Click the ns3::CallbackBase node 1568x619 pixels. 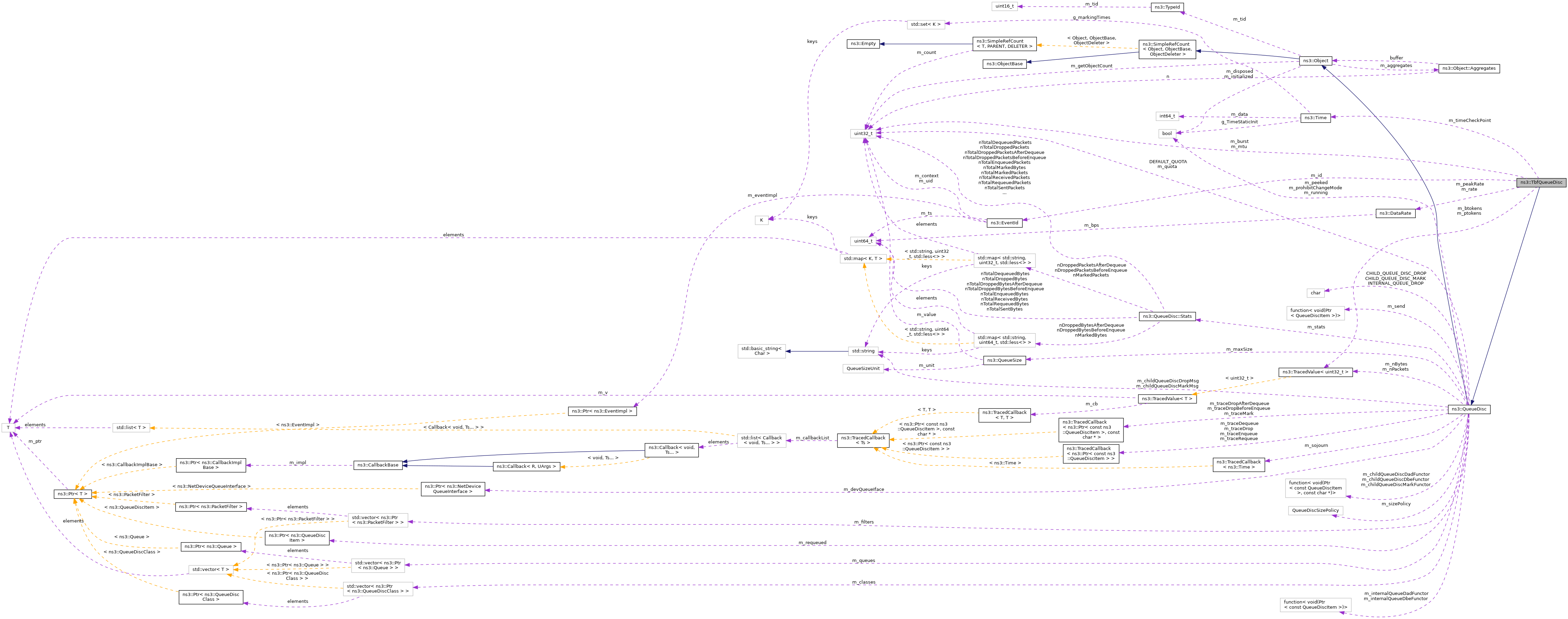coord(377,466)
